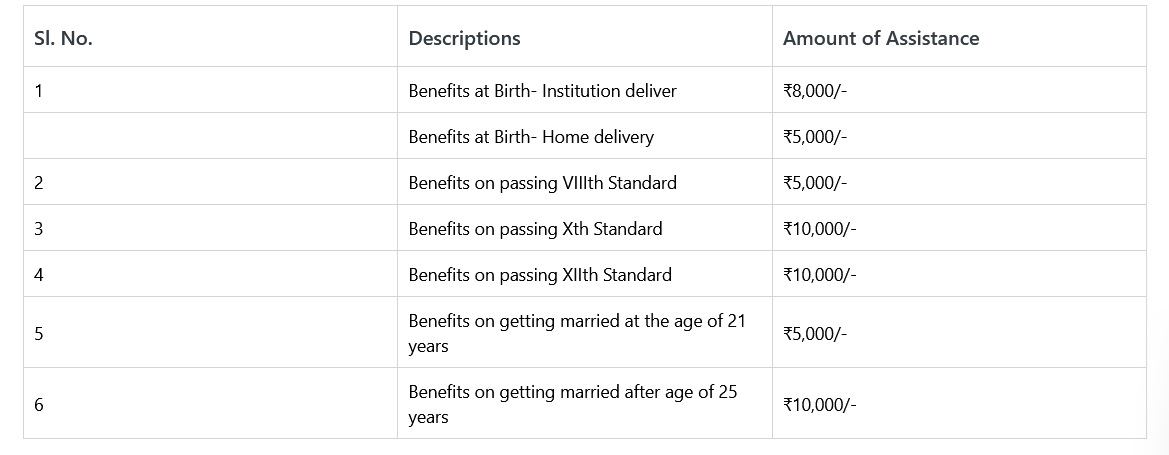Screen dimensions: 1169x455
Task: Select "Benefits at Birth- Institution deliver" cell
Action: pyautogui.click(x=542, y=91)
